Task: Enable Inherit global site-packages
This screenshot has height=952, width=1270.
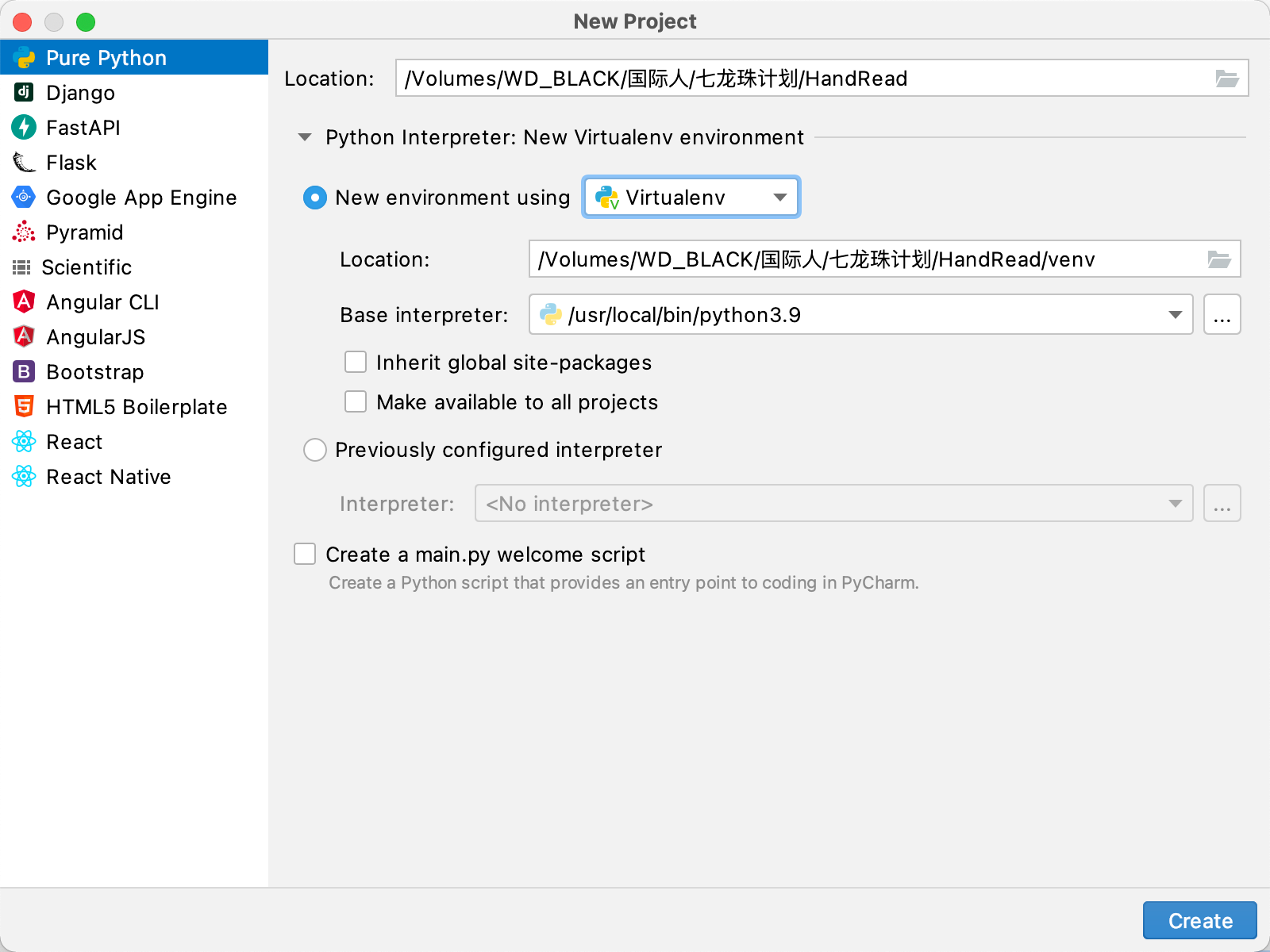Action: pyautogui.click(x=356, y=363)
